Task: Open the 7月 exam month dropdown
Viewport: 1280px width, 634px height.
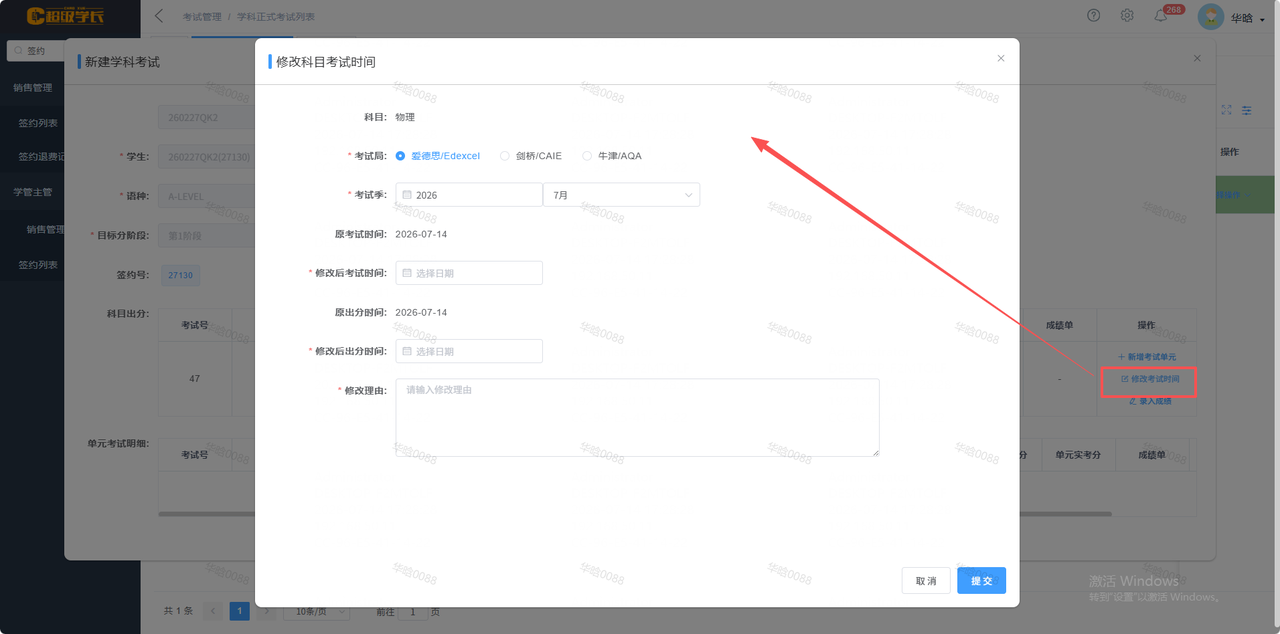Action: click(x=621, y=195)
